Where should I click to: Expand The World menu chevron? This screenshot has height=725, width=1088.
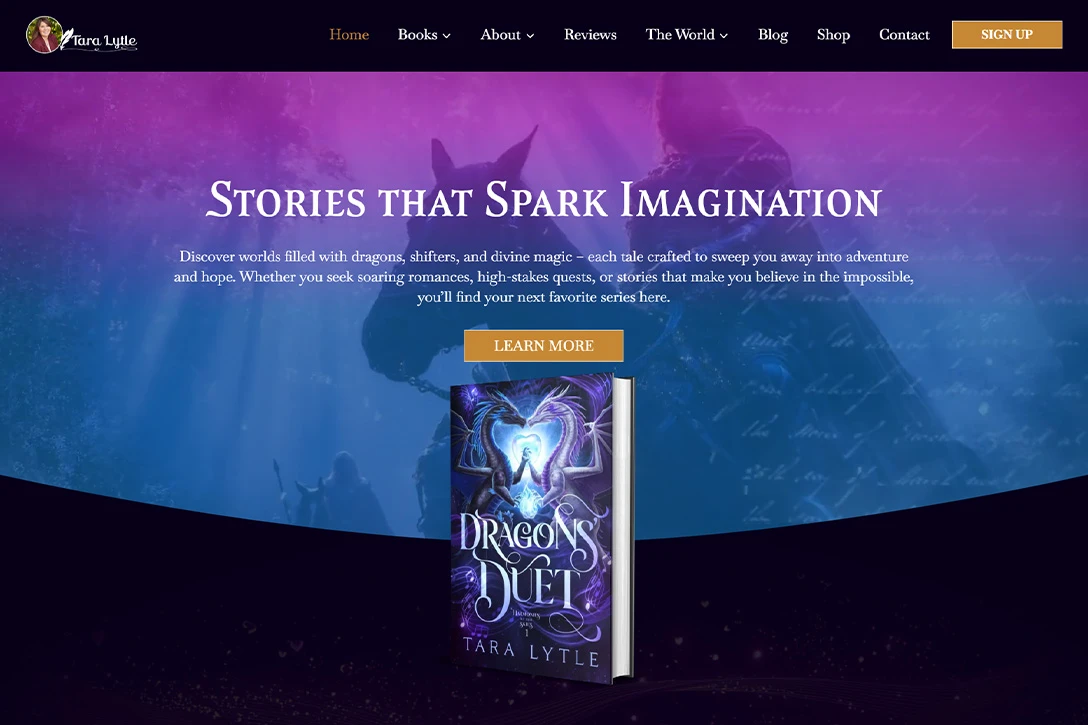(724, 35)
